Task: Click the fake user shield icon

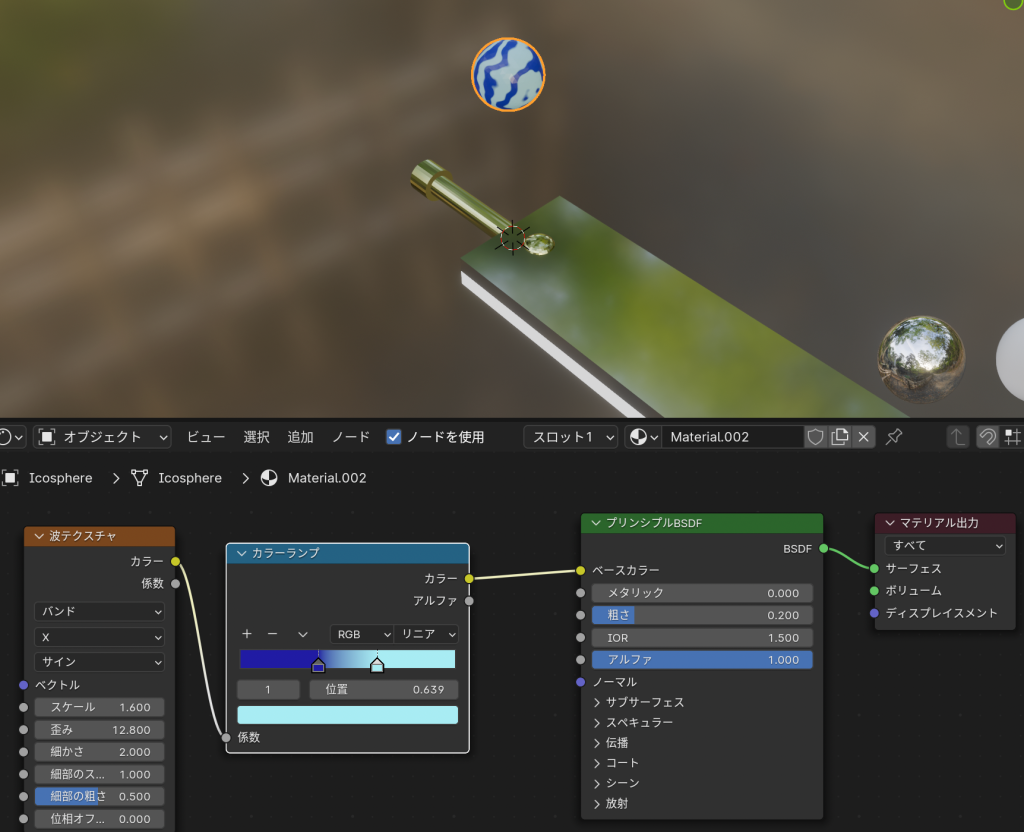Action: click(816, 437)
